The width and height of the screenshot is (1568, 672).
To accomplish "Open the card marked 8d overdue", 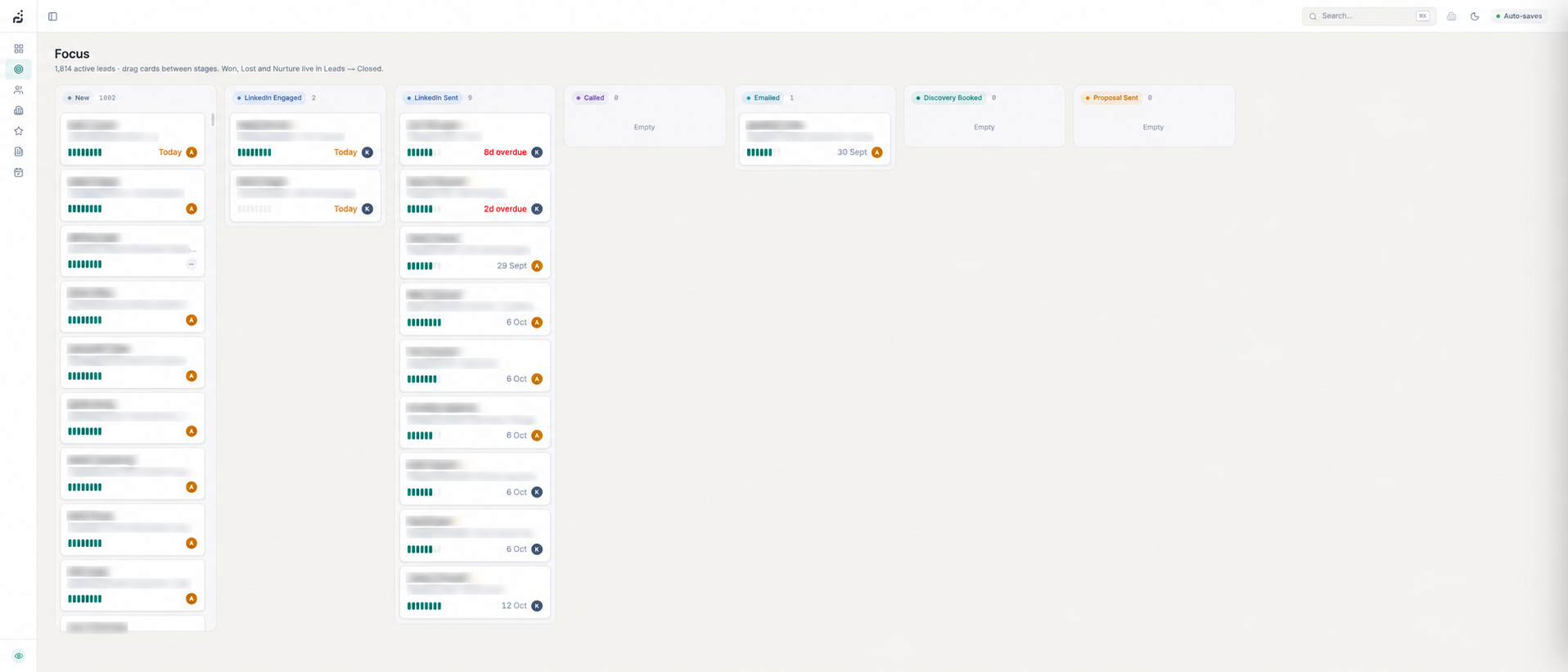I will click(475, 139).
